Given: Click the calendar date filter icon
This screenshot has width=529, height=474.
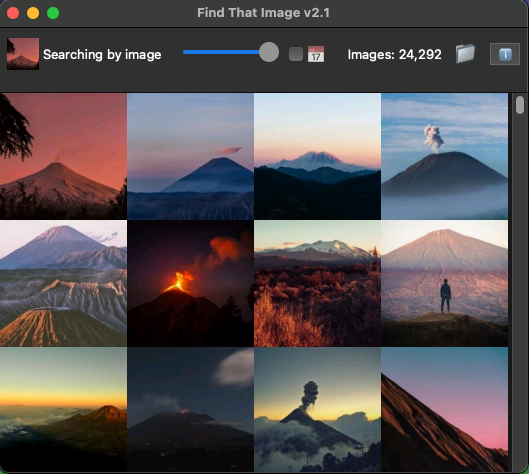Looking at the screenshot, I should (316, 54).
